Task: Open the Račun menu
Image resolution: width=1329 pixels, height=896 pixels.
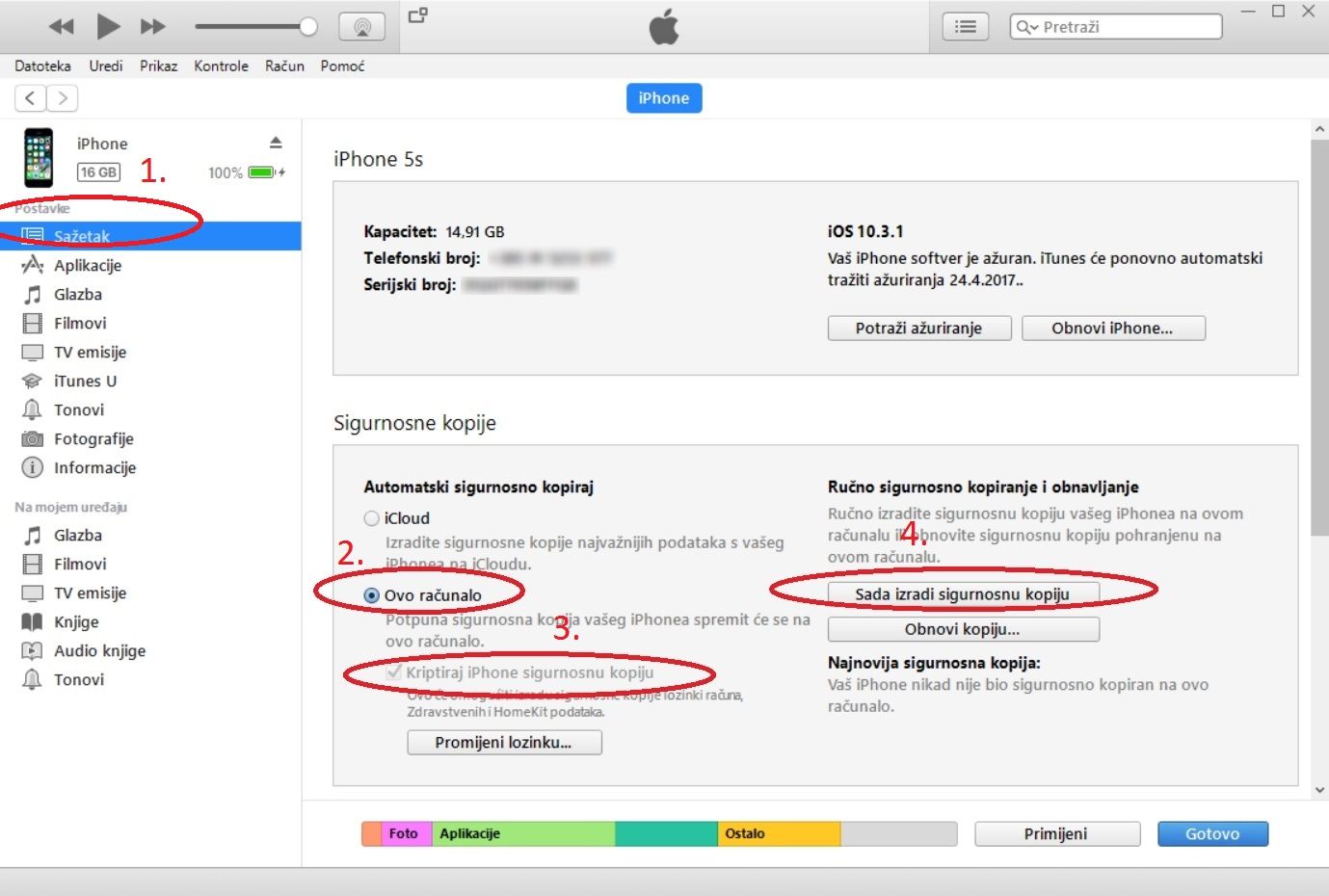Action: tap(284, 66)
